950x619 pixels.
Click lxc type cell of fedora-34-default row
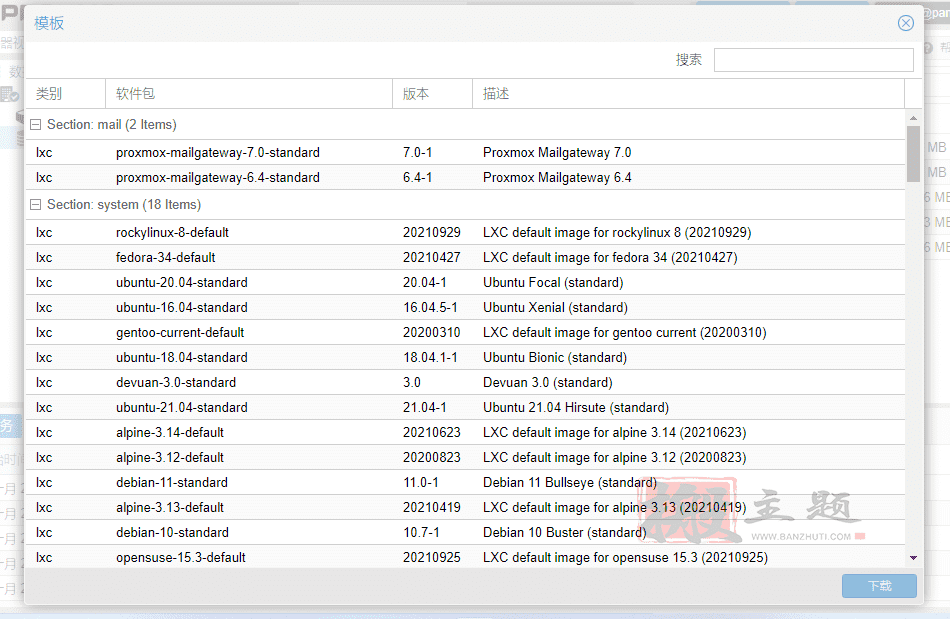click(44, 257)
